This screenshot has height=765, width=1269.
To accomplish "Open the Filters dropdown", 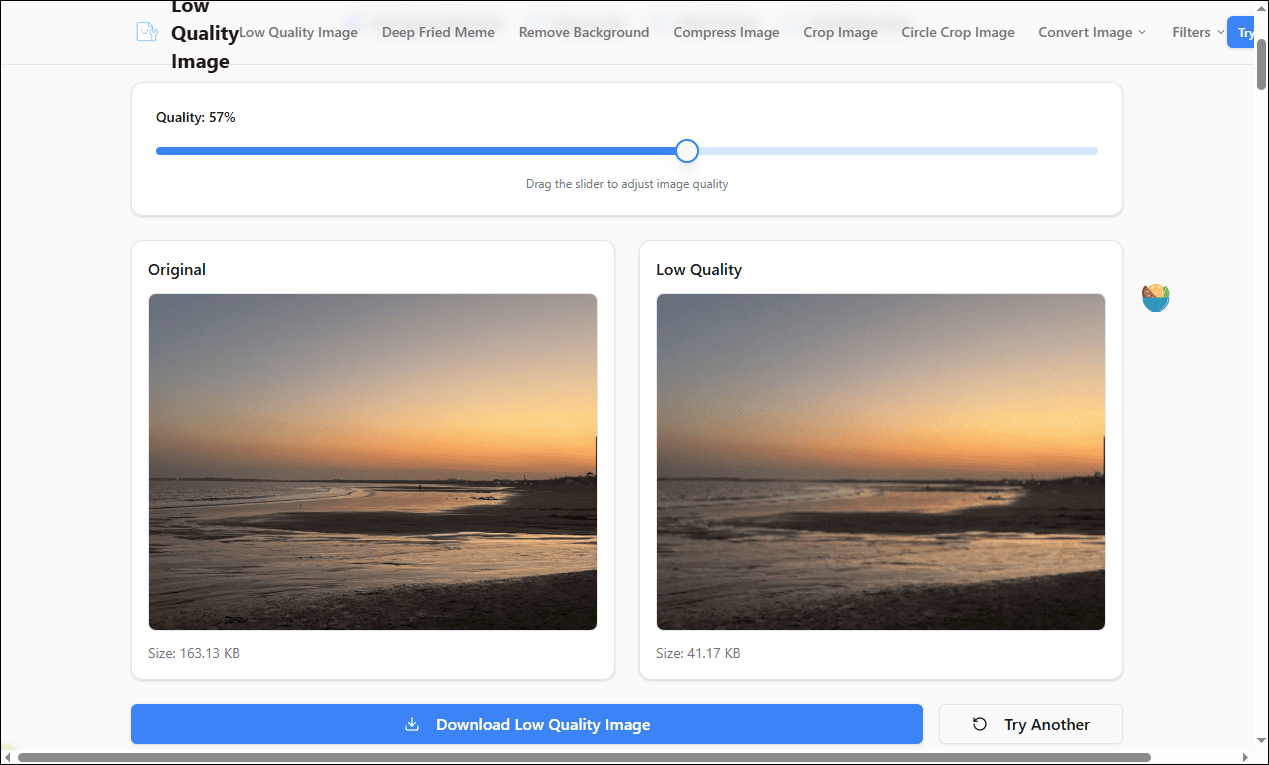I will (1190, 32).
